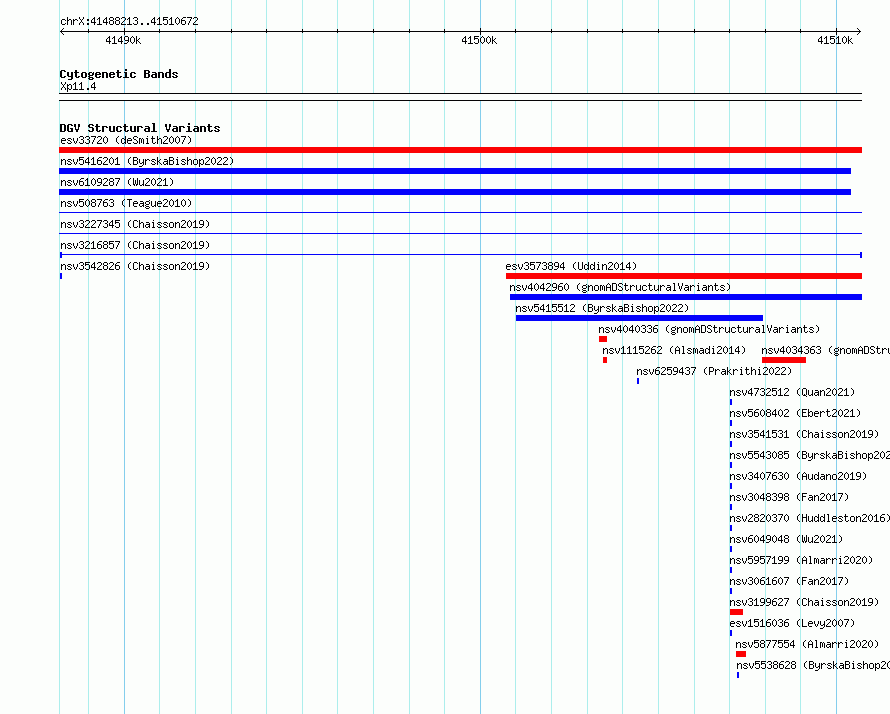Image resolution: width=890 pixels, height=714 pixels.
Task: Click the 41510k ruler label
Action: pyautogui.click(x=835, y=40)
